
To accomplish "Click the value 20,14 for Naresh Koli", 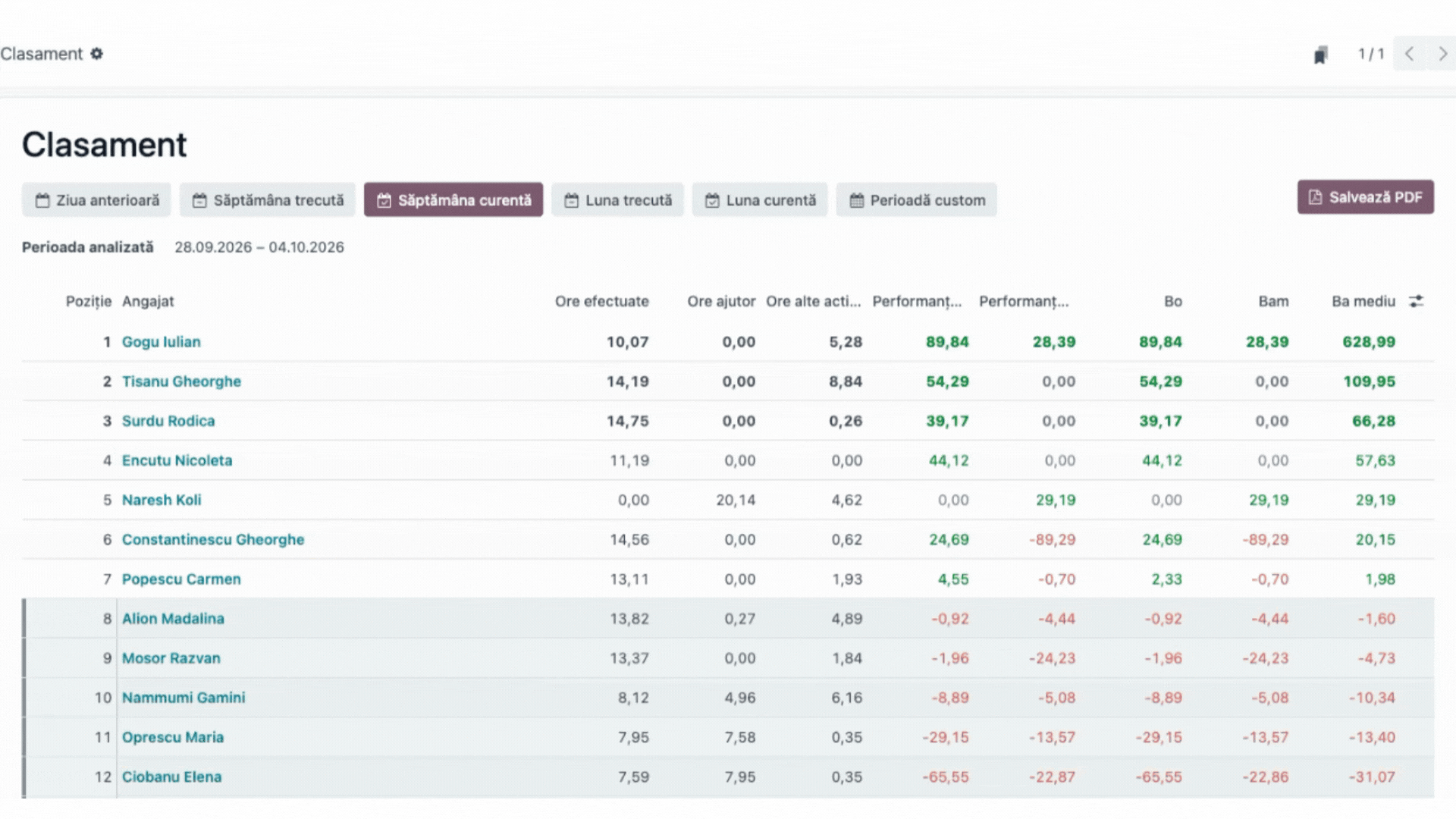I will [736, 500].
